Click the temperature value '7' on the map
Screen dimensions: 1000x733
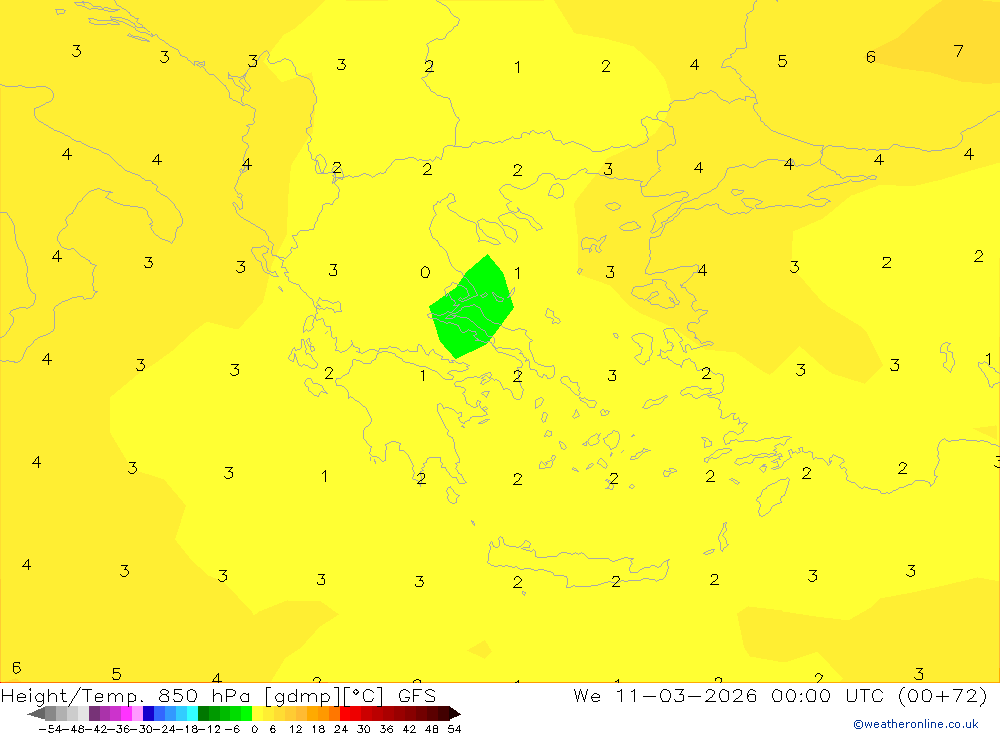tap(958, 51)
